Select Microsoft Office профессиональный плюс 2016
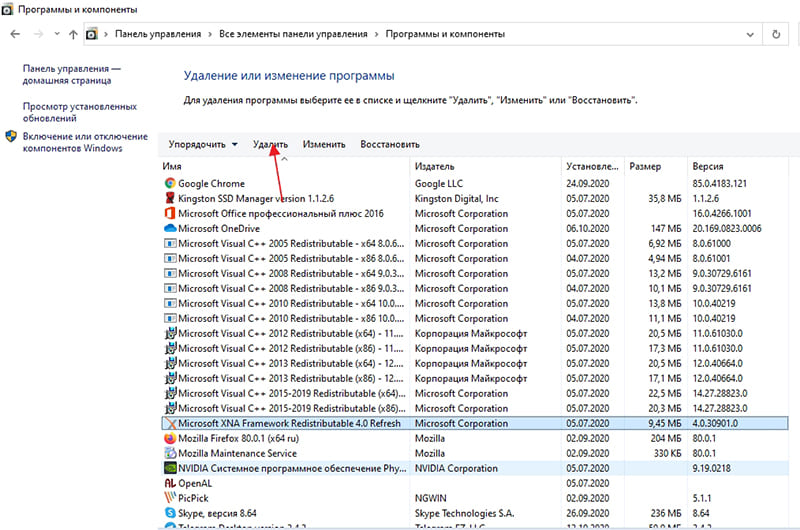This screenshot has width=800, height=530. (x=281, y=213)
